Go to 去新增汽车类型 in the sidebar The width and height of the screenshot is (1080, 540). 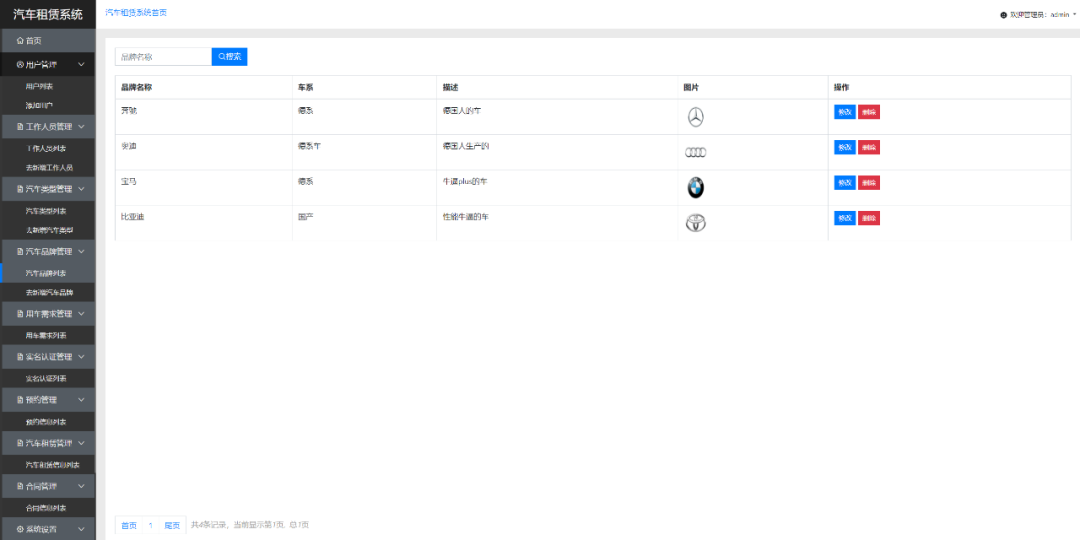(x=50, y=230)
